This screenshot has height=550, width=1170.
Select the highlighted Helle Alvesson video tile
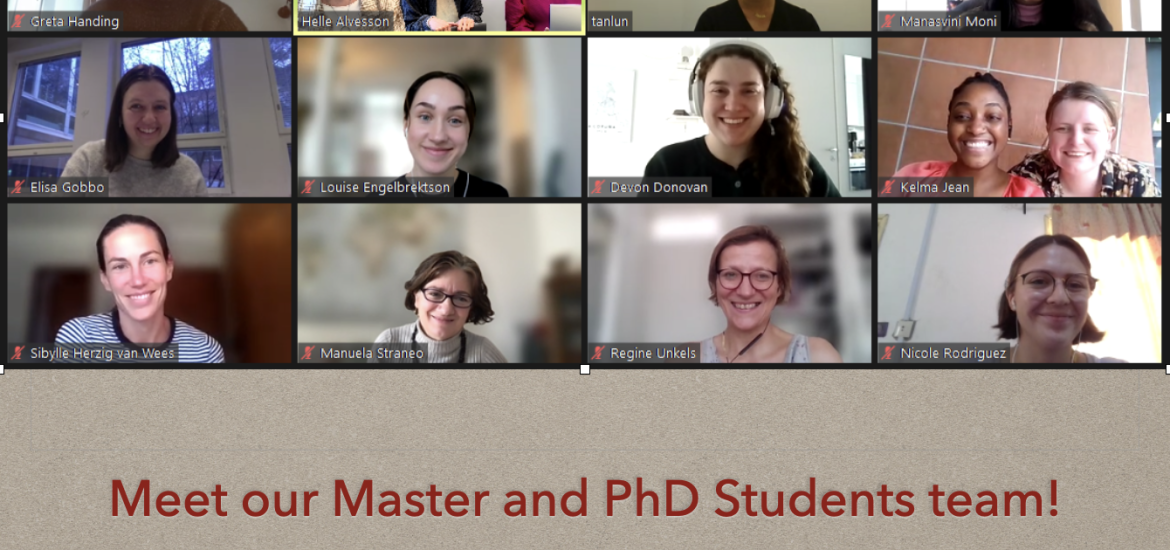(x=439, y=16)
